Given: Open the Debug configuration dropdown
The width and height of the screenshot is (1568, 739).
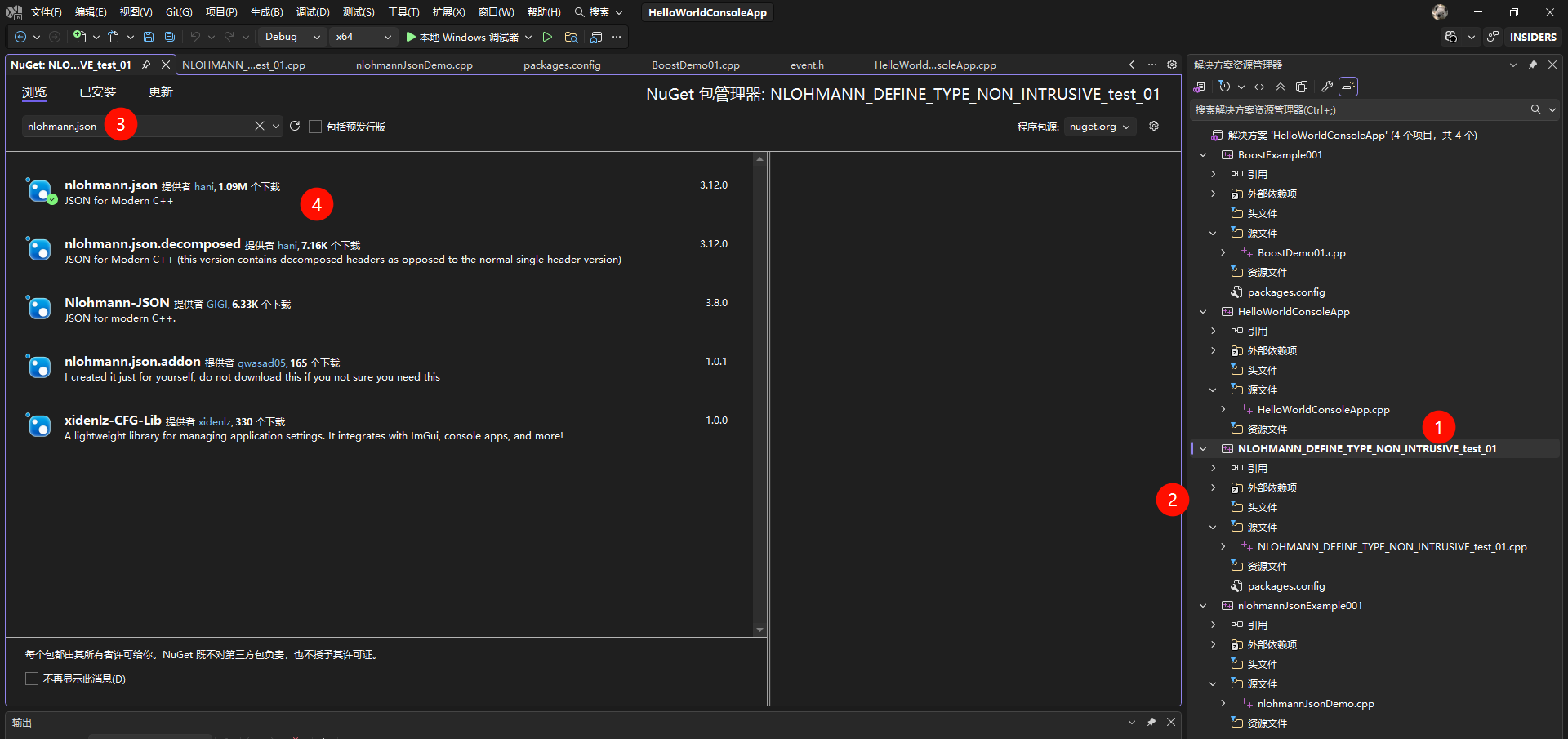Looking at the screenshot, I should point(292,37).
